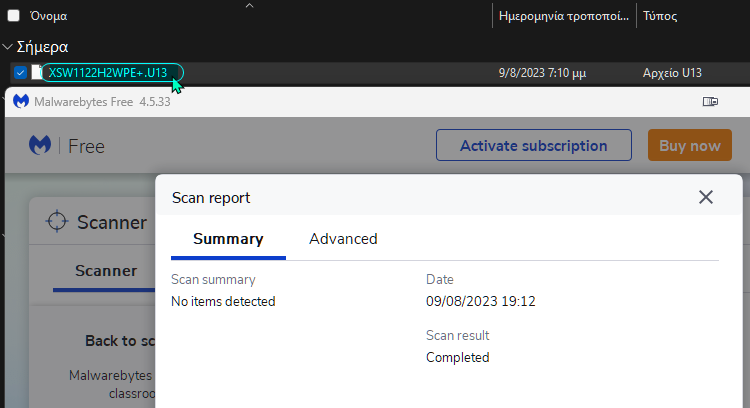Sort by the Ημερομηνία τροποποί... column header
The height and width of the screenshot is (408, 750).
coord(564,16)
